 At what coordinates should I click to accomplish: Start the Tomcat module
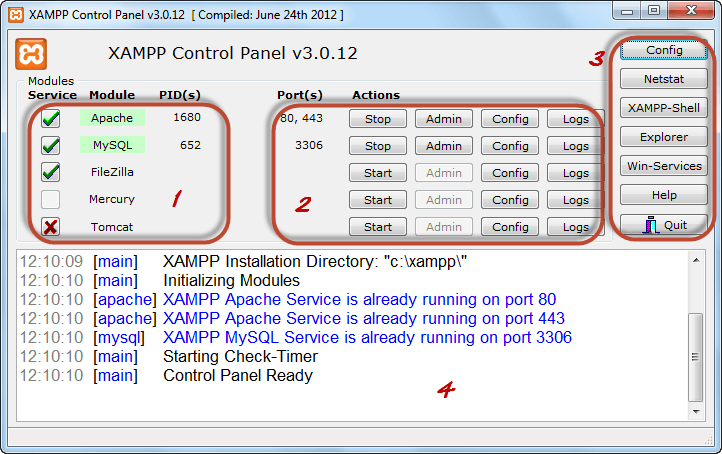click(x=378, y=227)
